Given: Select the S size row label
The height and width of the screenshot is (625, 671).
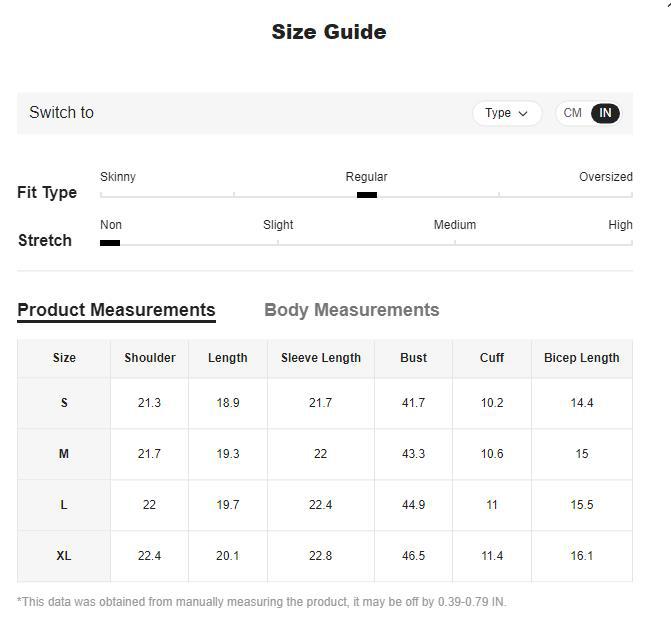Looking at the screenshot, I should (64, 403).
